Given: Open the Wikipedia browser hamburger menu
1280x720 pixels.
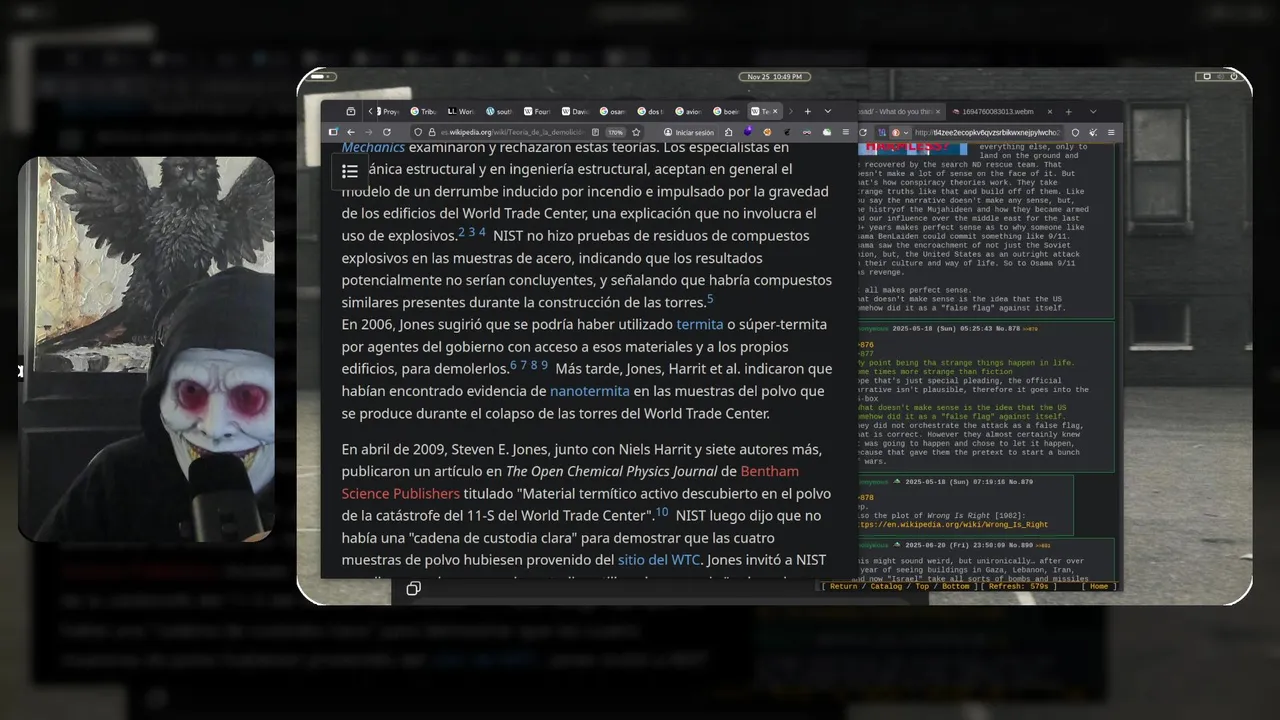Looking at the screenshot, I should click(846, 132).
